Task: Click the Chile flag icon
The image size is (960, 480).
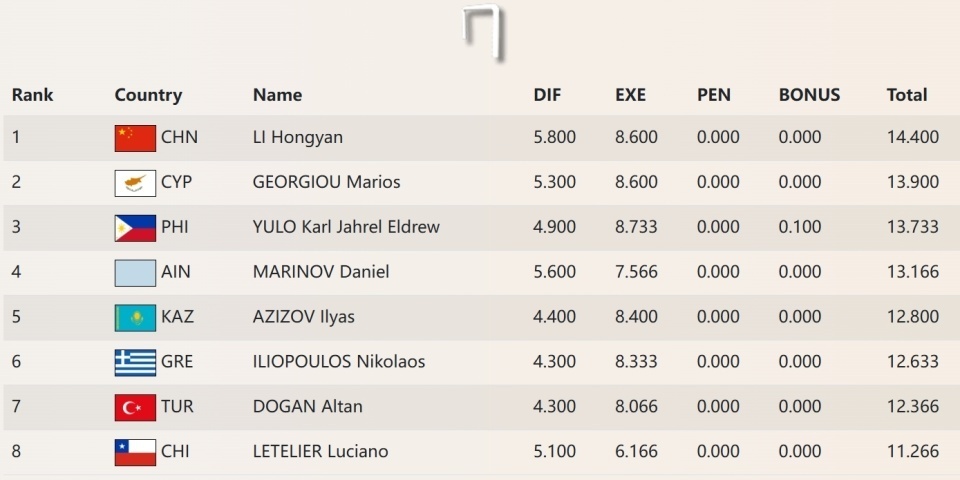Action: (x=135, y=452)
